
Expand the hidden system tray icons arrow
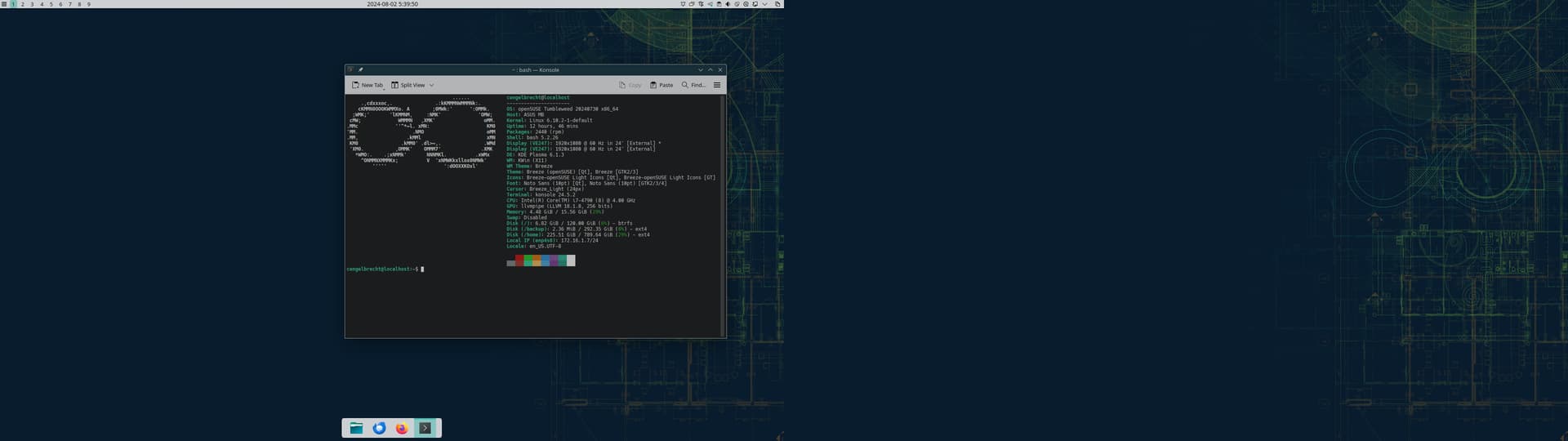pyautogui.click(x=764, y=4)
